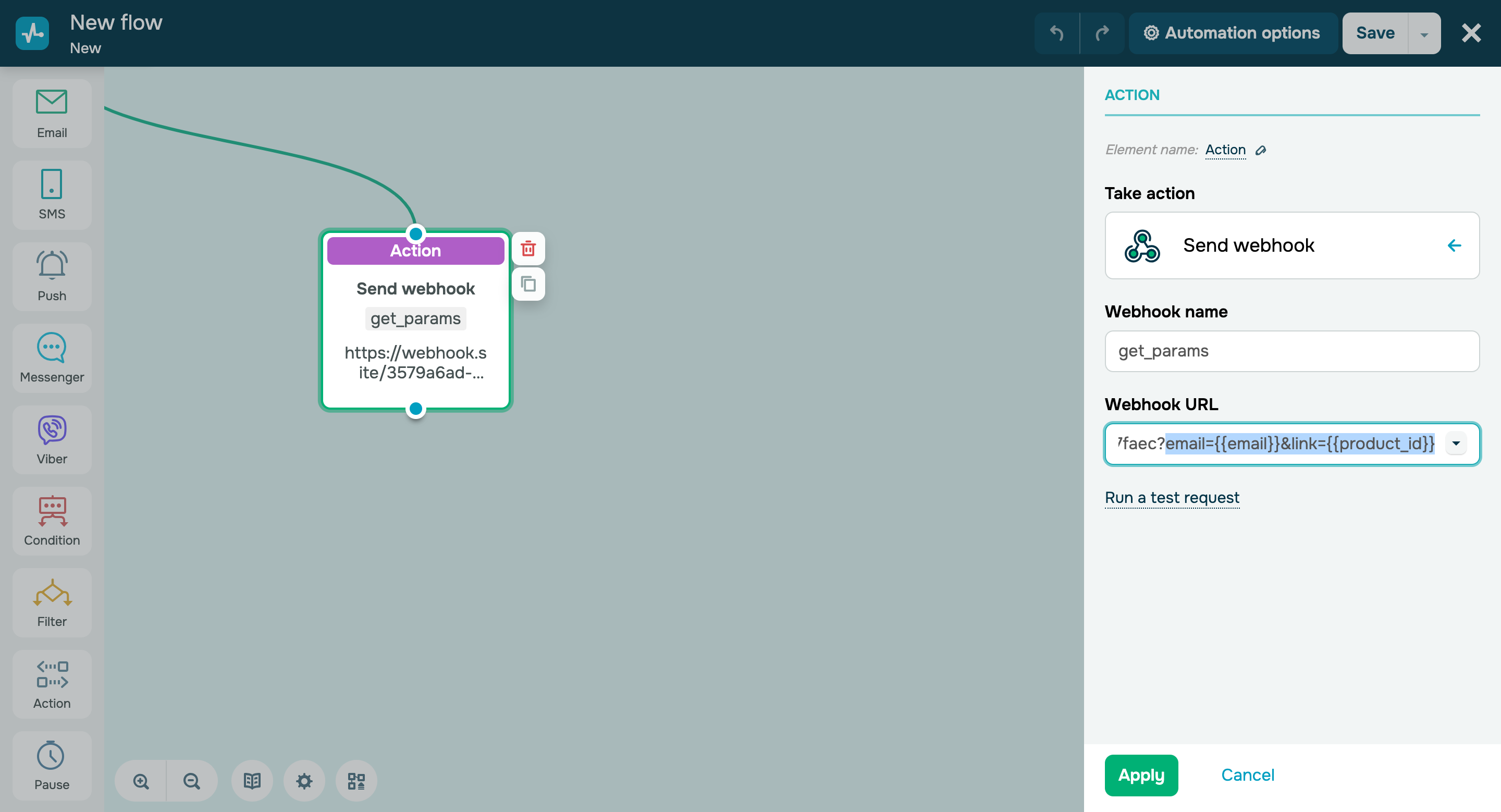Zoom in on the flow canvas
The image size is (1501, 812).
click(140, 781)
